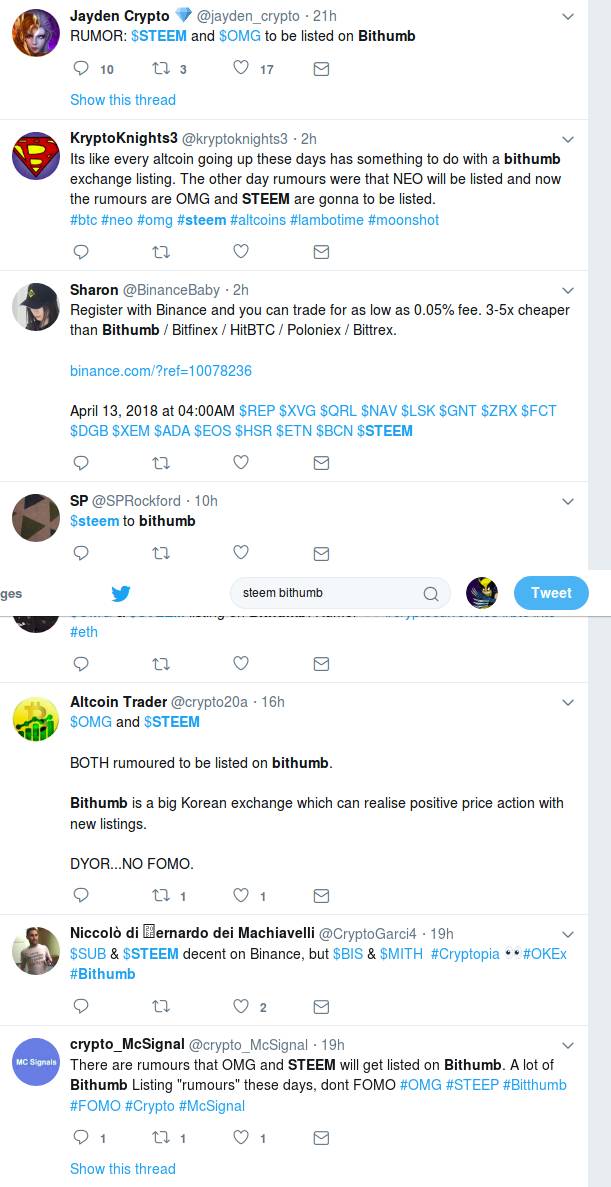This screenshot has width=611, height=1187.
Task: Click the DM envelope on Altcoin Trader's tweet
Action: tap(321, 895)
